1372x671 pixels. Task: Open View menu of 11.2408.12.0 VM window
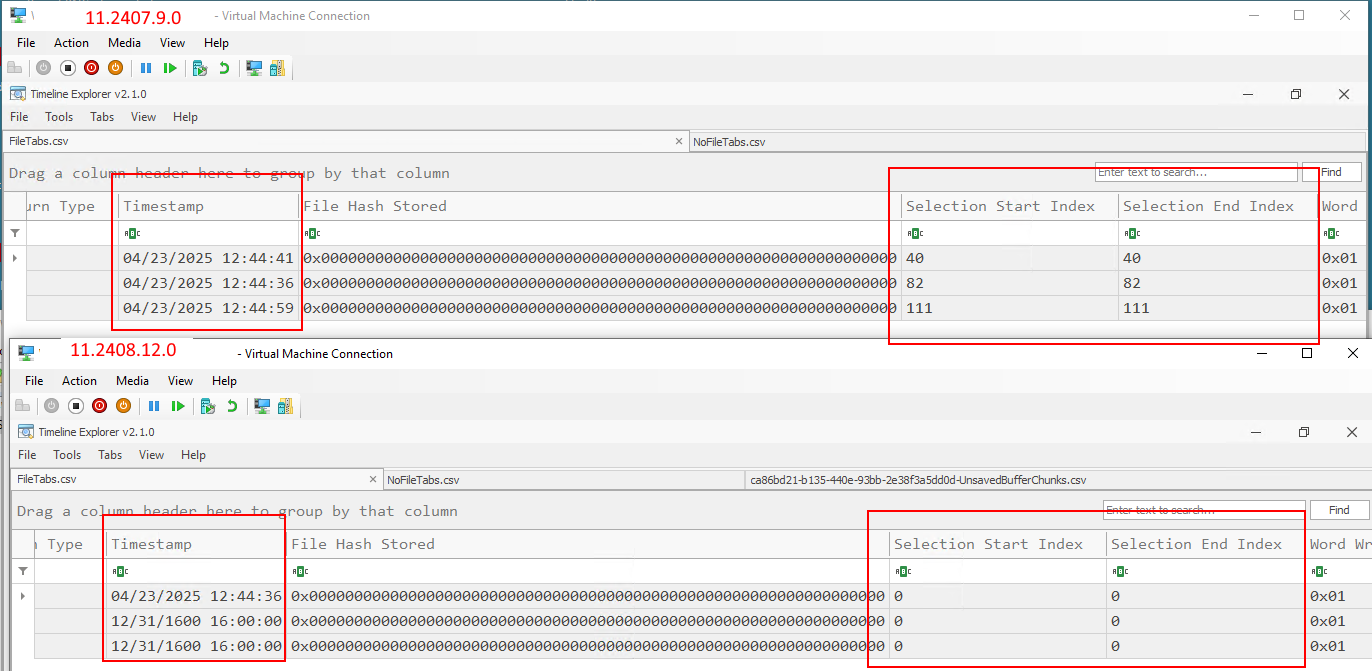(x=180, y=381)
